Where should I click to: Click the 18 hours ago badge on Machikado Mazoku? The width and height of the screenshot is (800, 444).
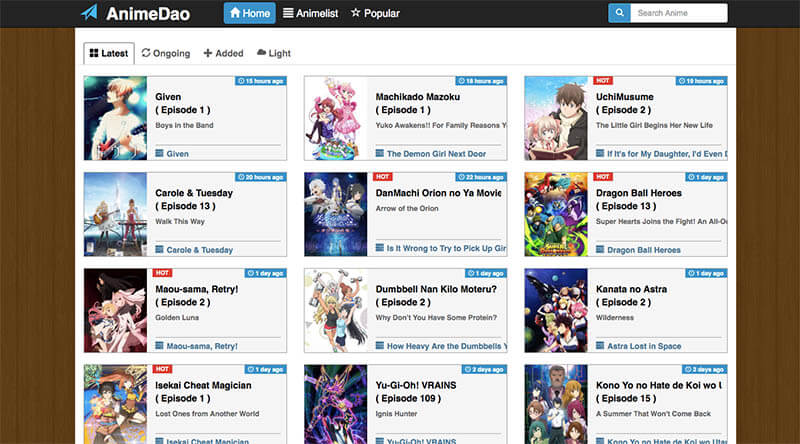(x=481, y=81)
